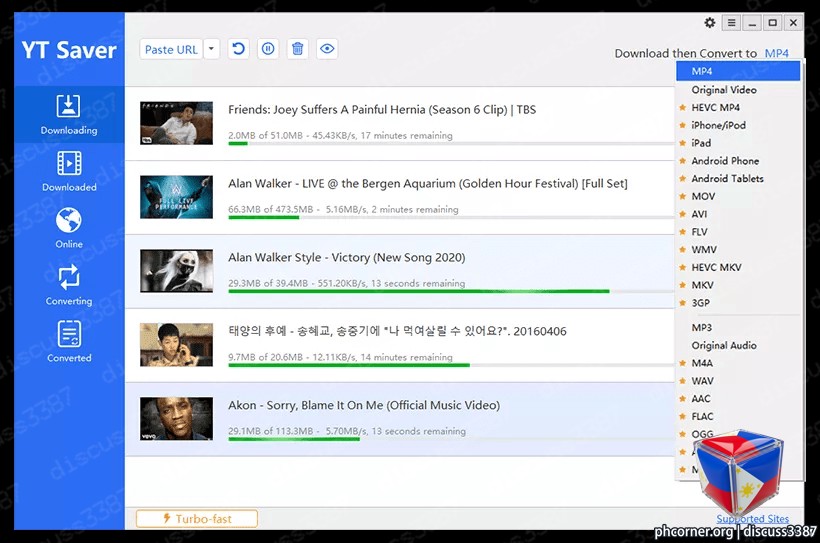Viewport: 820px width, 543px height.
Task: Choose AAC audio format
Action: pos(738,399)
